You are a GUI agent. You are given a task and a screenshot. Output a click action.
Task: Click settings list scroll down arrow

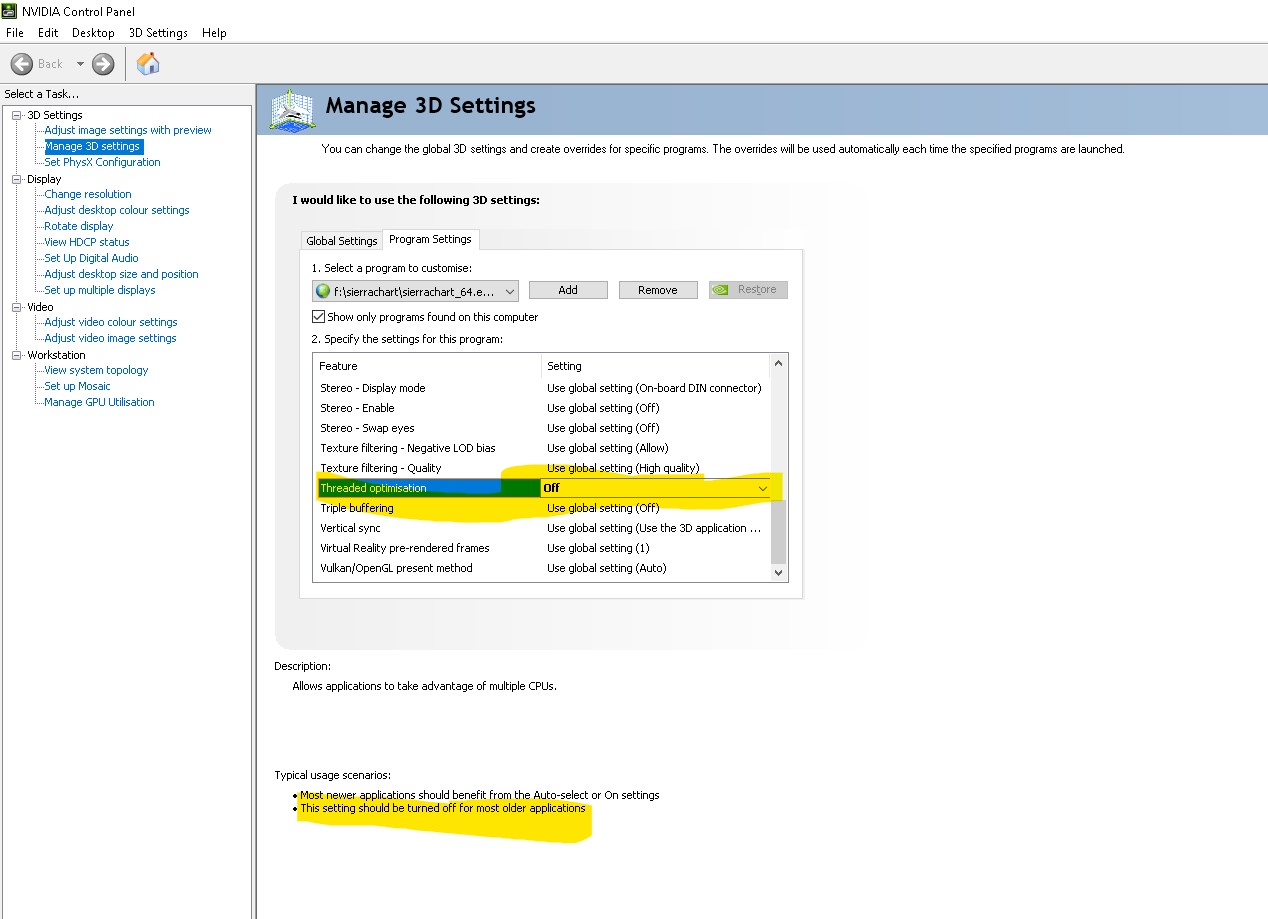[x=779, y=573]
